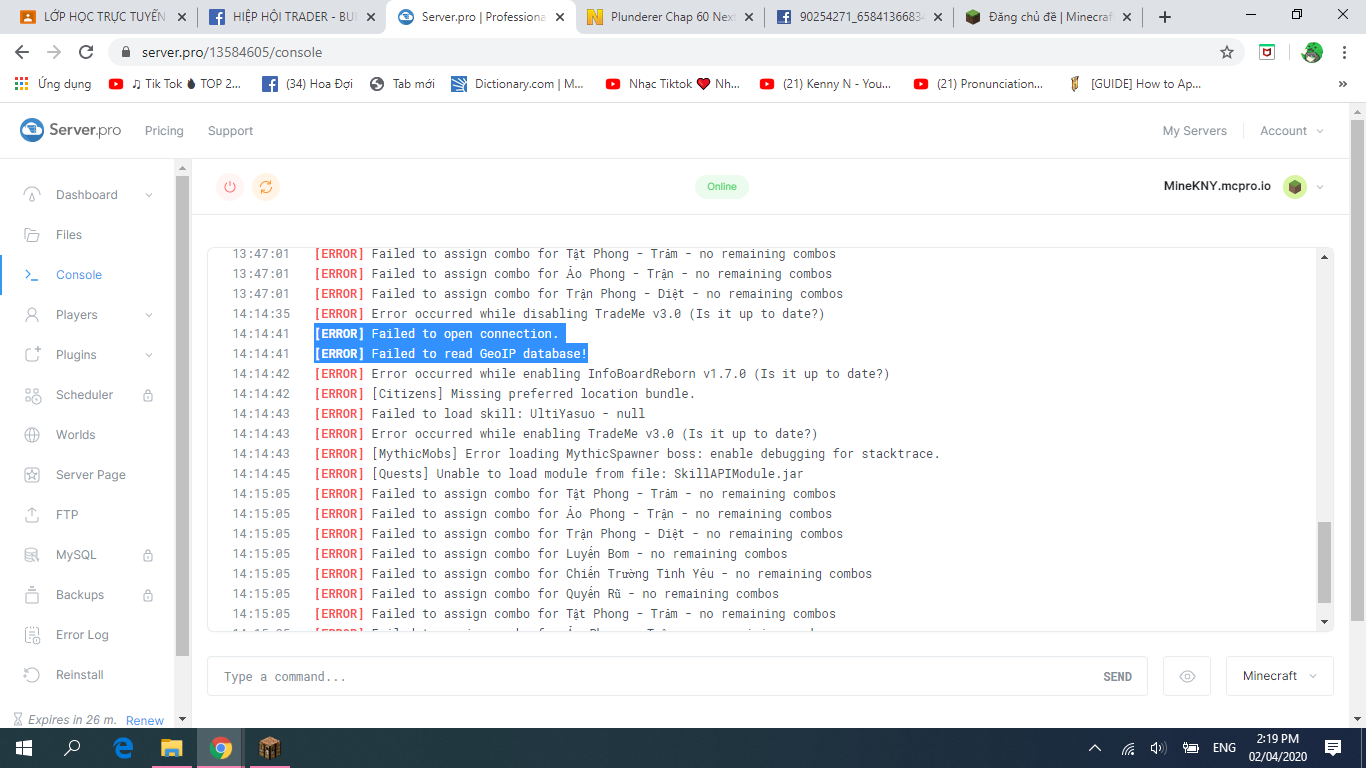
Task: Open the Chrome profile avatar
Action: click(x=1312, y=52)
